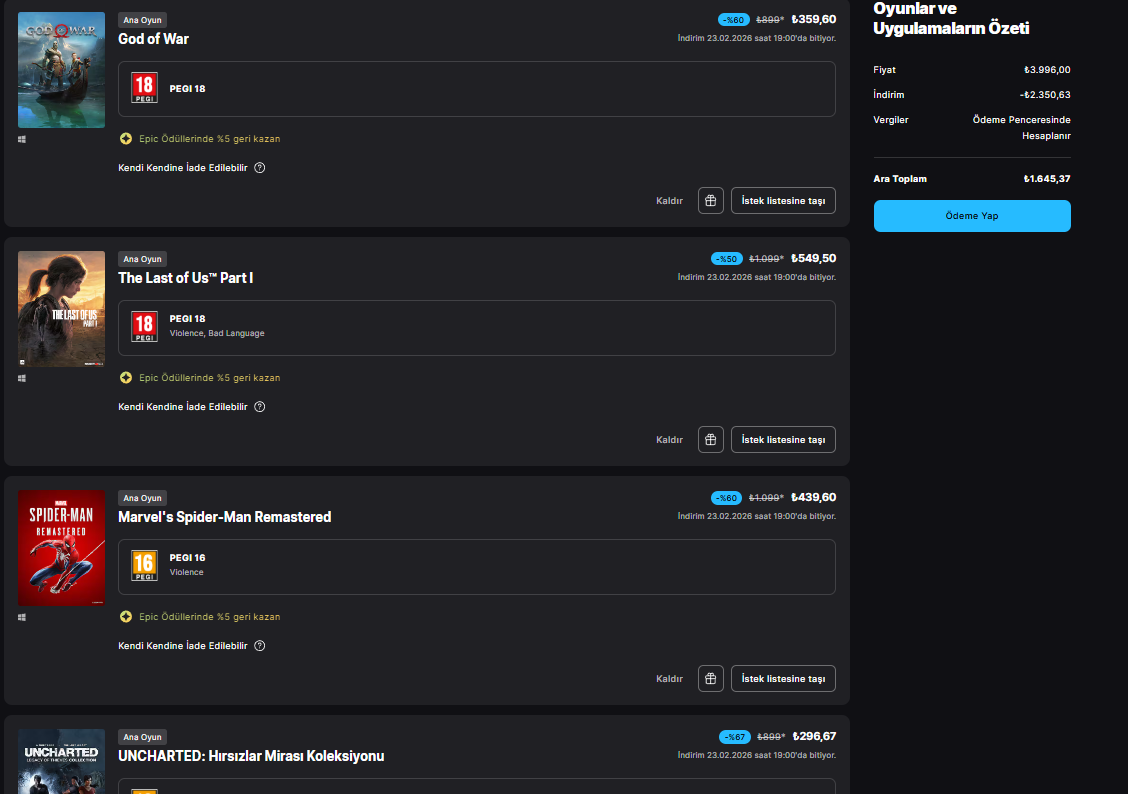1128x794 pixels.
Task: Open the God of War title link
Action: (153, 39)
